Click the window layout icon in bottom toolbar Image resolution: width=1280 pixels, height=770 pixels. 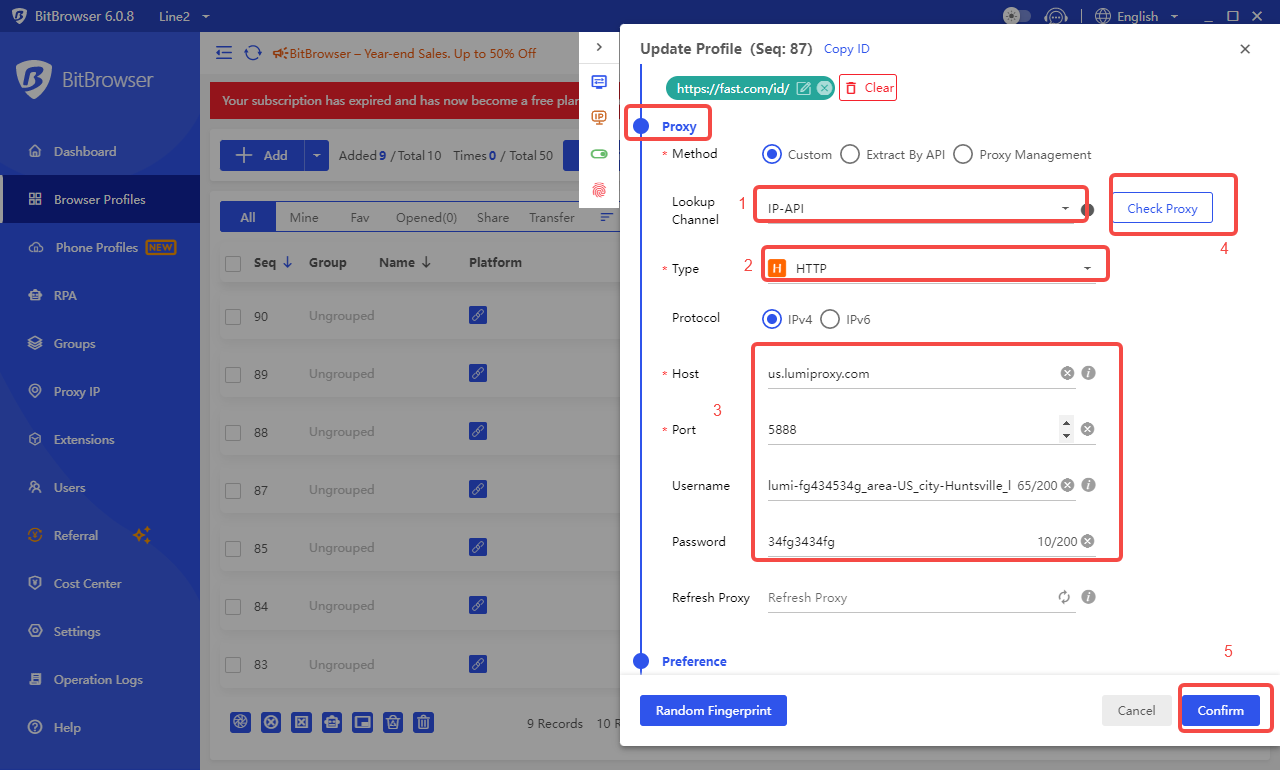click(x=363, y=722)
